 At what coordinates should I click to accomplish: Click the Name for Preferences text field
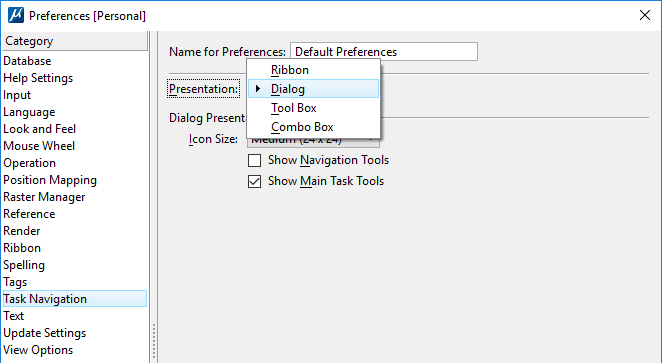click(384, 51)
